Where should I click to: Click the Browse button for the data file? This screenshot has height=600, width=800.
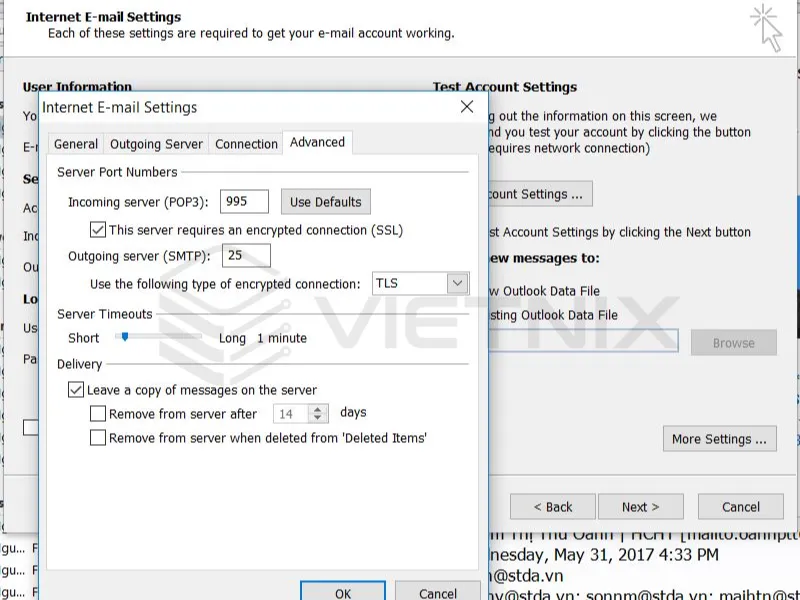[x=733, y=341]
